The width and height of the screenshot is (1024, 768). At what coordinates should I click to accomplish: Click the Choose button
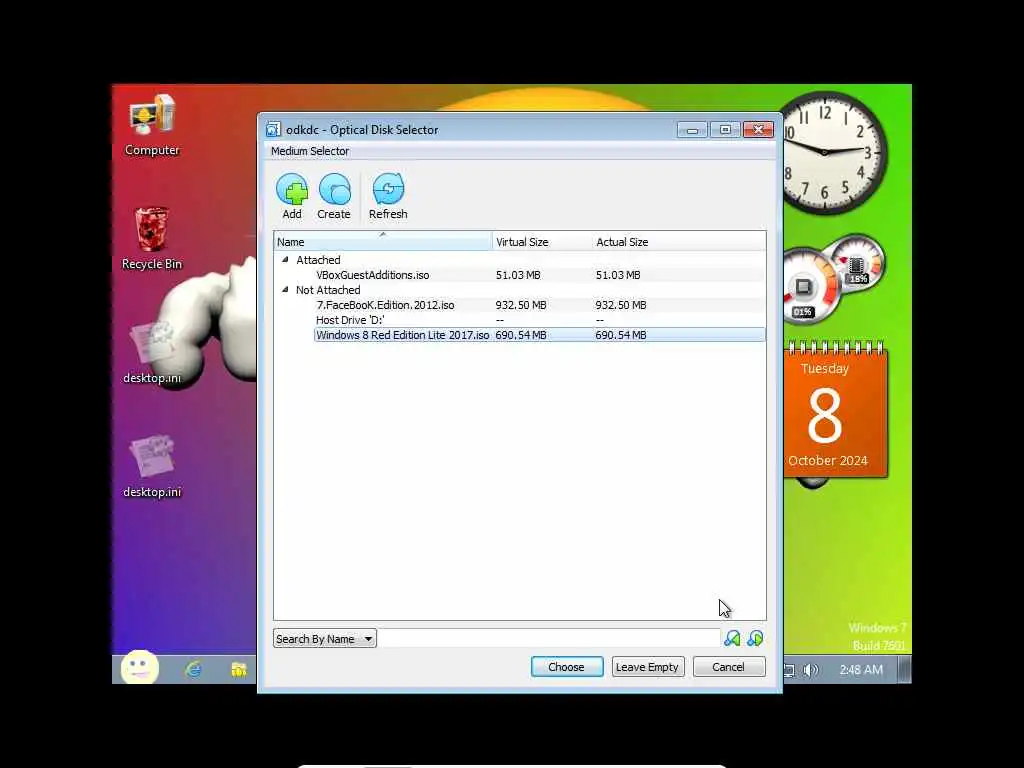pyautogui.click(x=567, y=667)
